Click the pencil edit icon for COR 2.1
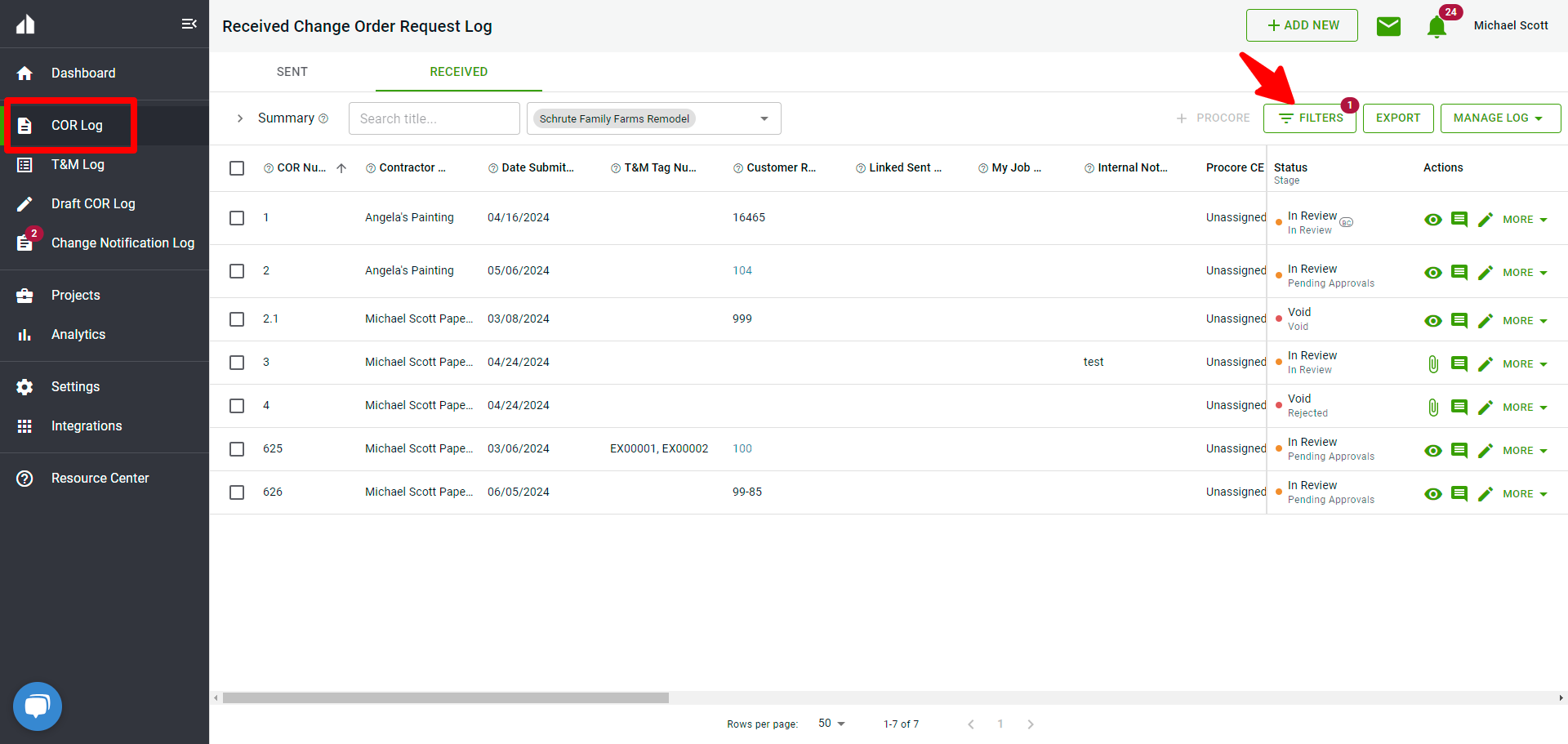Image resolution: width=1568 pixels, height=744 pixels. tap(1486, 321)
